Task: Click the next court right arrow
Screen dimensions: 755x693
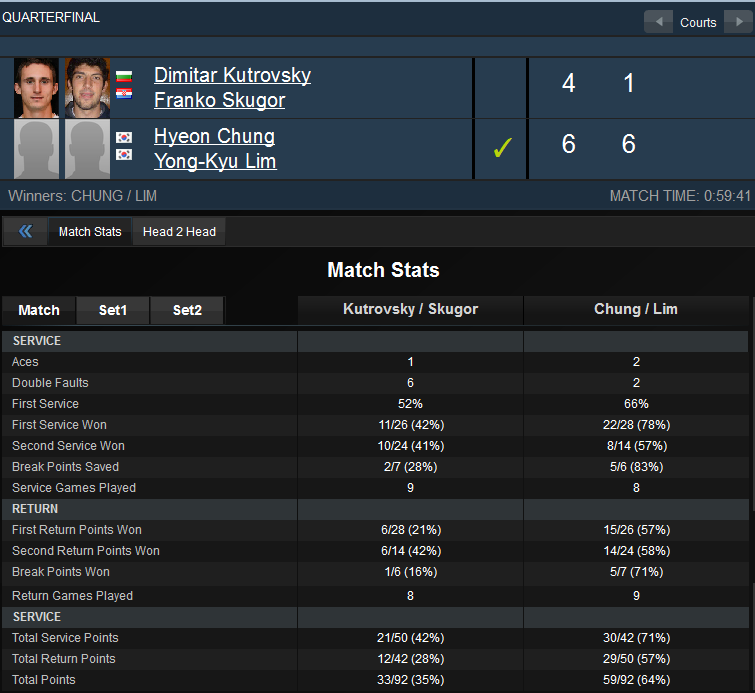Action: 739,22
